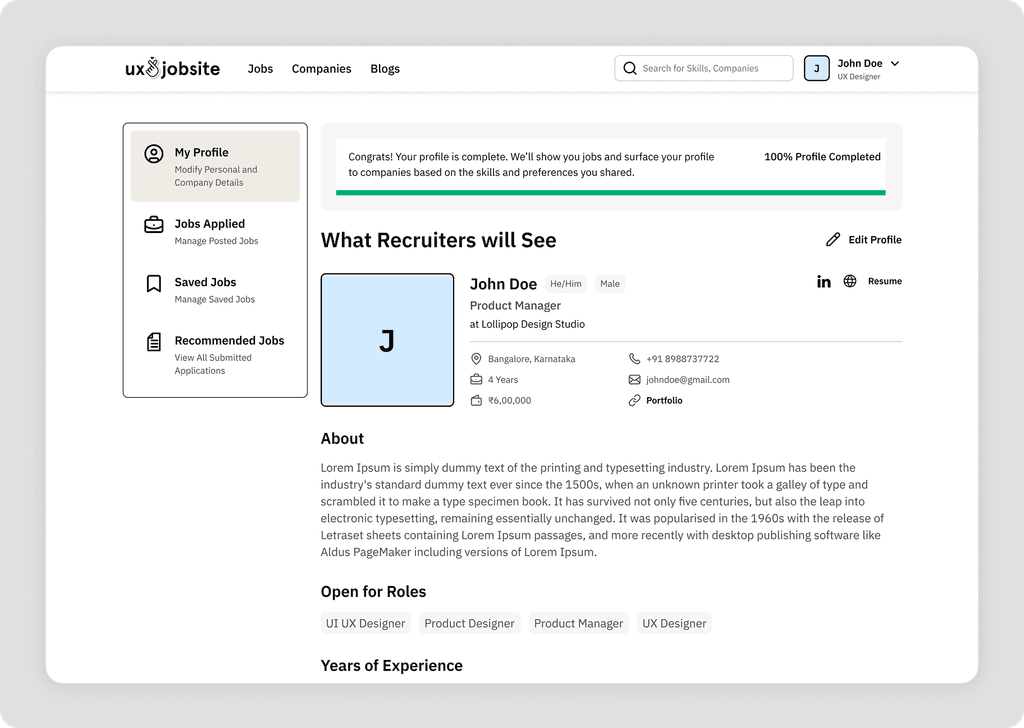1024x728 pixels.
Task: Open the Portfolio link
Action: [664, 400]
